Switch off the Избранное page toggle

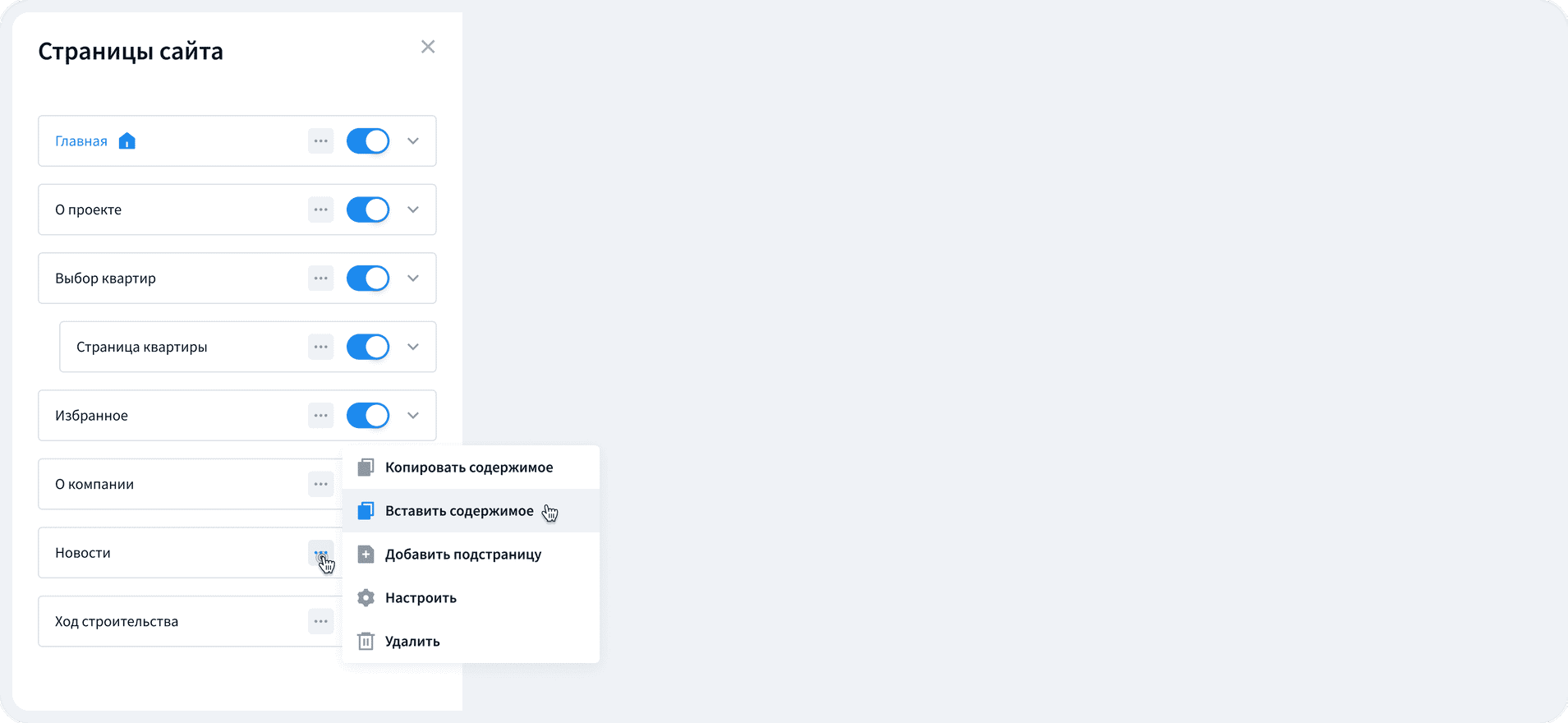[368, 416]
